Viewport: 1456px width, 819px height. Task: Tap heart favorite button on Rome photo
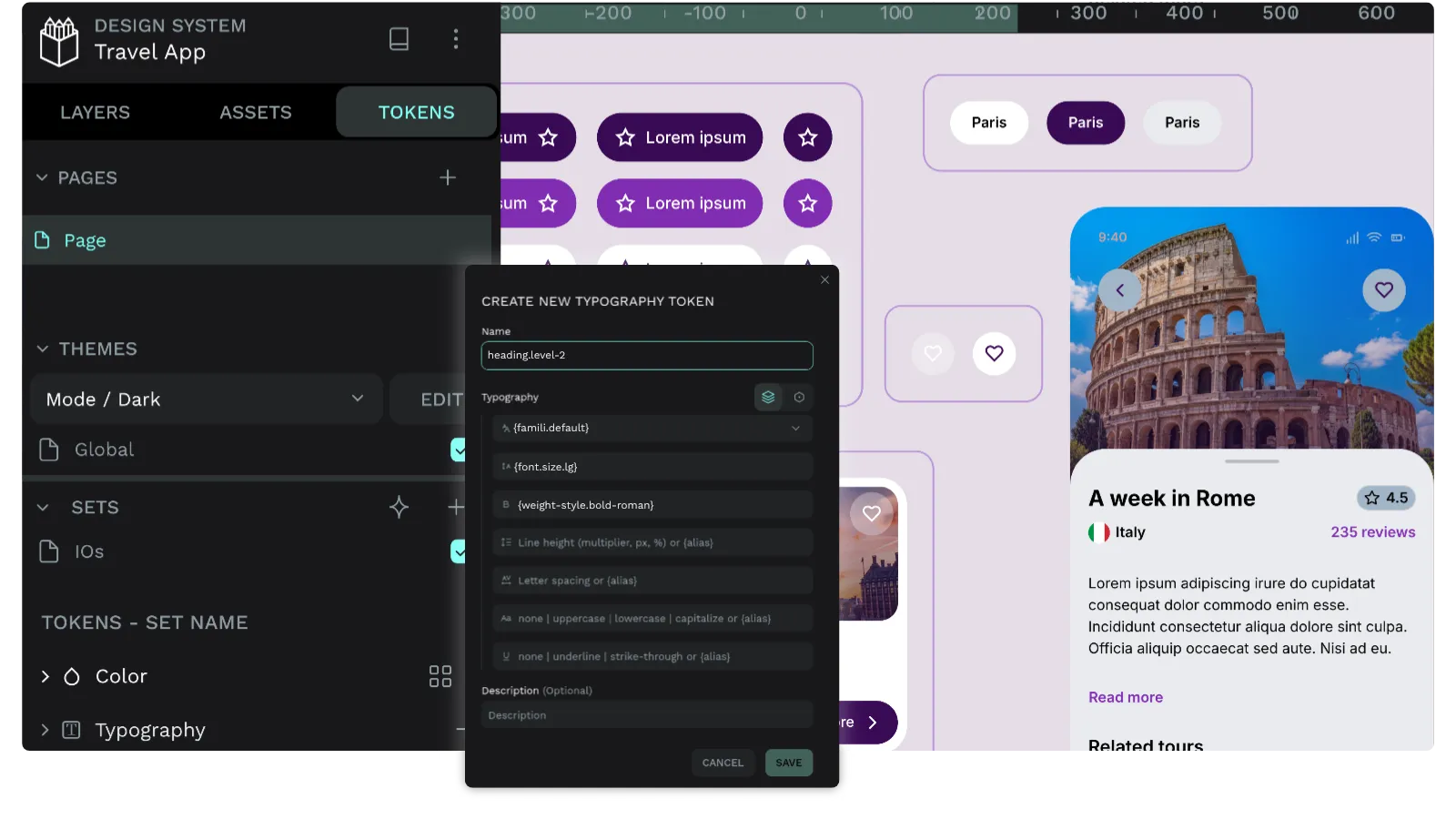[x=1384, y=290]
